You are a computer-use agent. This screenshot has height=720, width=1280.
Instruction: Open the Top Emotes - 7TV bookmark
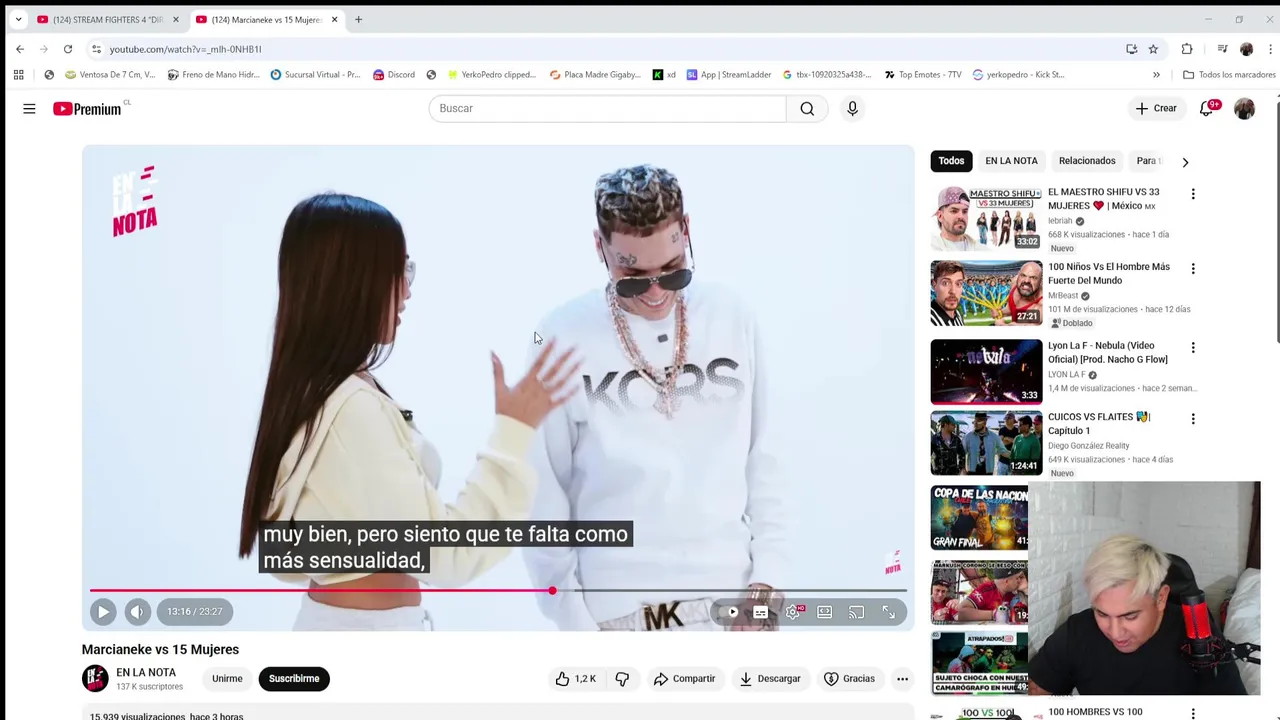click(922, 74)
